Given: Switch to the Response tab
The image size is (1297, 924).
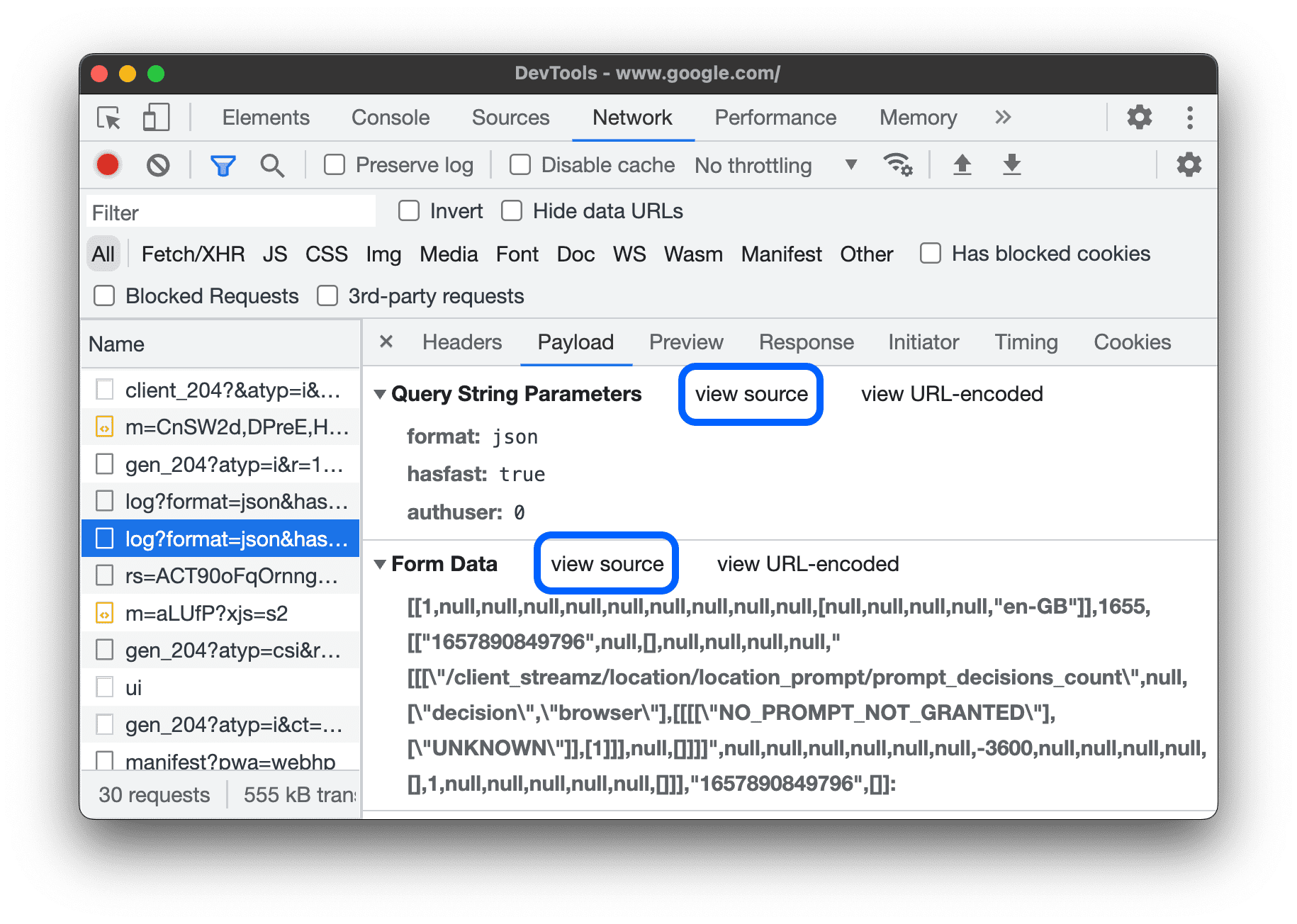Looking at the screenshot, I should tap(806, 342).
